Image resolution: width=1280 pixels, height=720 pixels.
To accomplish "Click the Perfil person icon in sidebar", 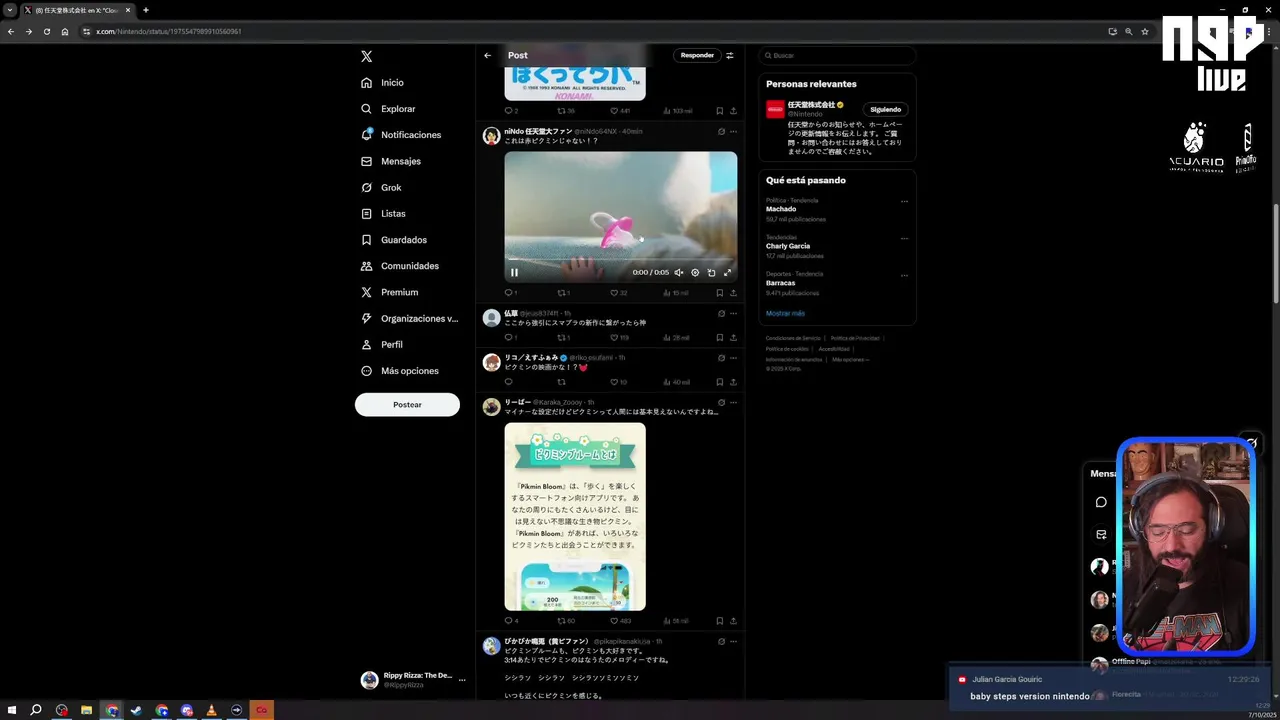I will [x=367, y=344].
